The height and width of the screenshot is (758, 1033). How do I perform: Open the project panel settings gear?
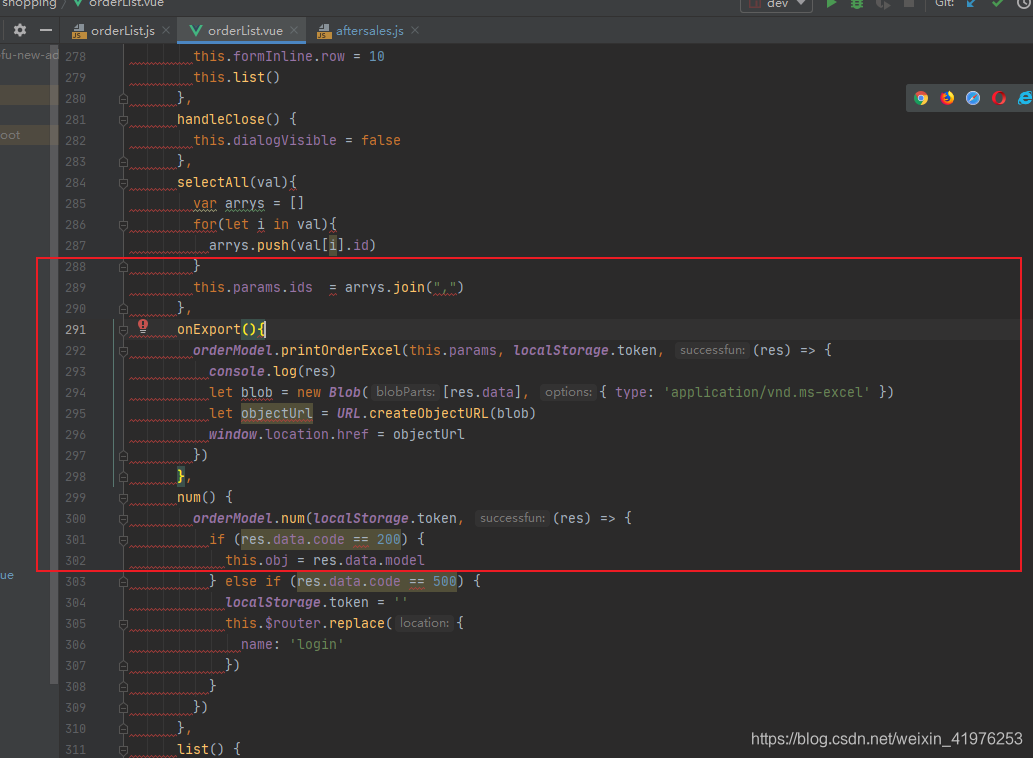tap(20, 30)
